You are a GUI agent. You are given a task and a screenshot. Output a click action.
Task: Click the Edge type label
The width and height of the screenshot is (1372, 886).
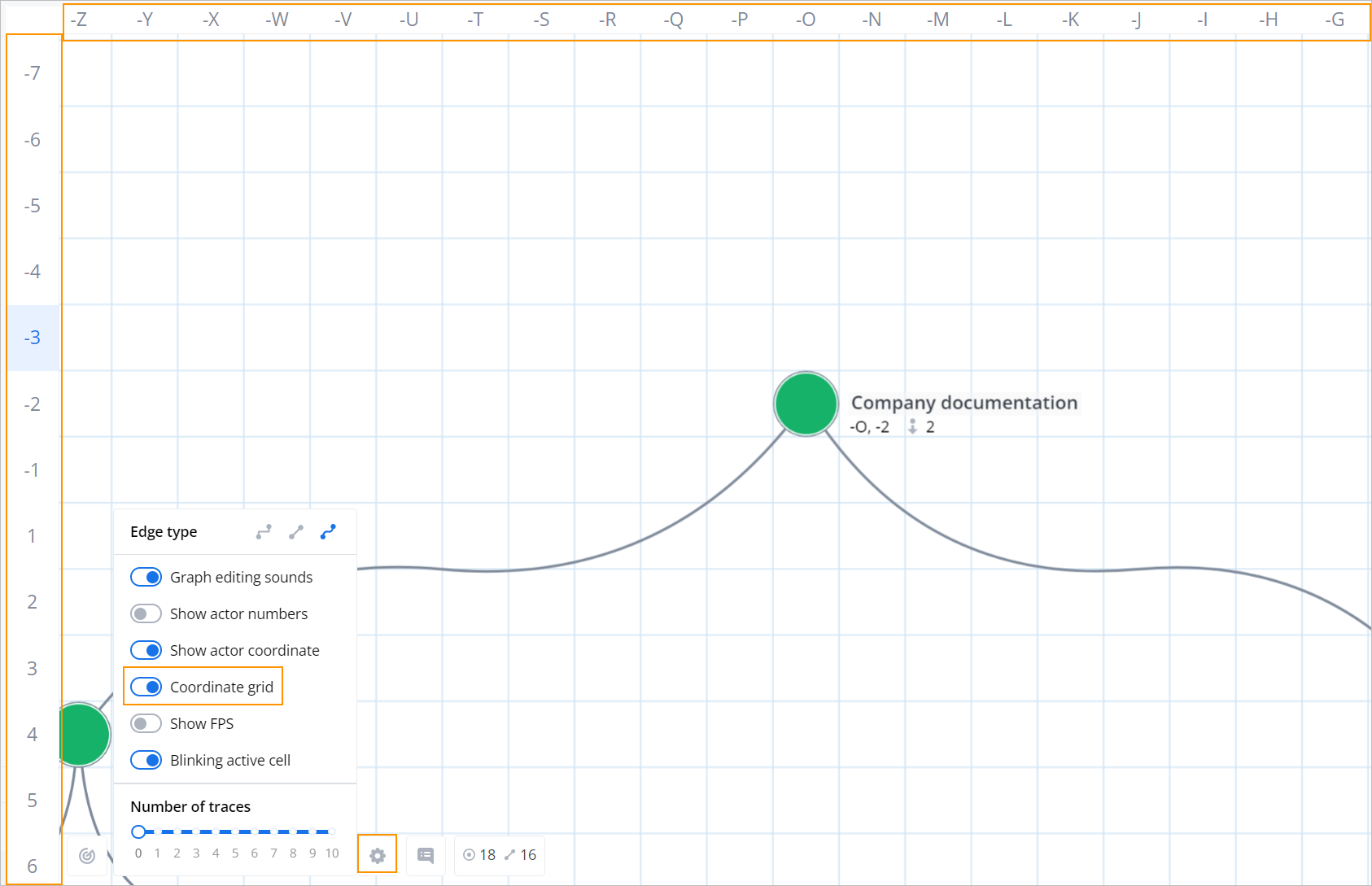click(164, 532)
